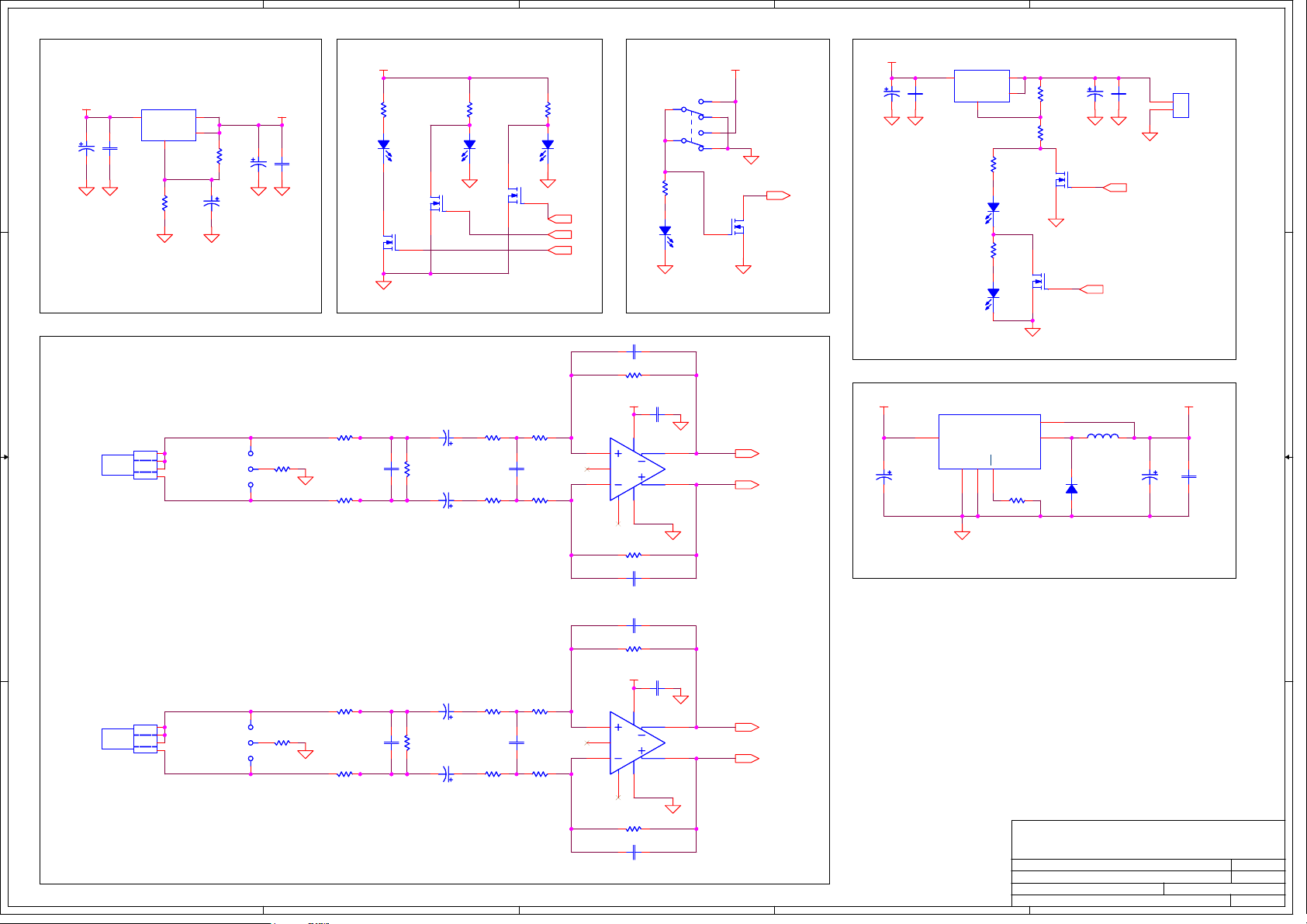Select the inductor in the switching regulator block
The image size is (1307, 924).
(x=1102, y=436)
